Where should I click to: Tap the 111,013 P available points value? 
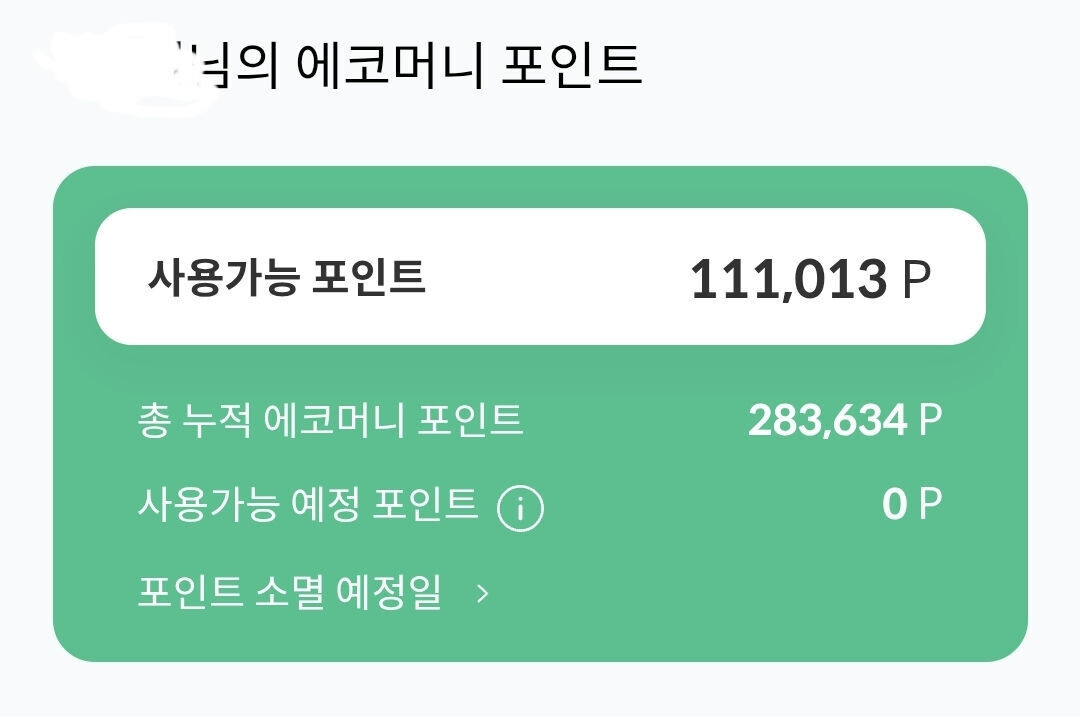(x=811, y=279)
